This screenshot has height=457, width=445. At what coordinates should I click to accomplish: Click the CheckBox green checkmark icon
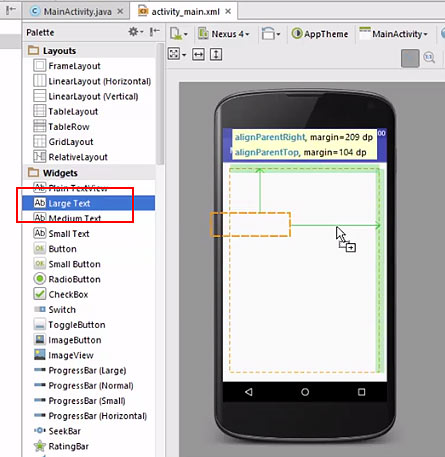[x=40, y=294]
